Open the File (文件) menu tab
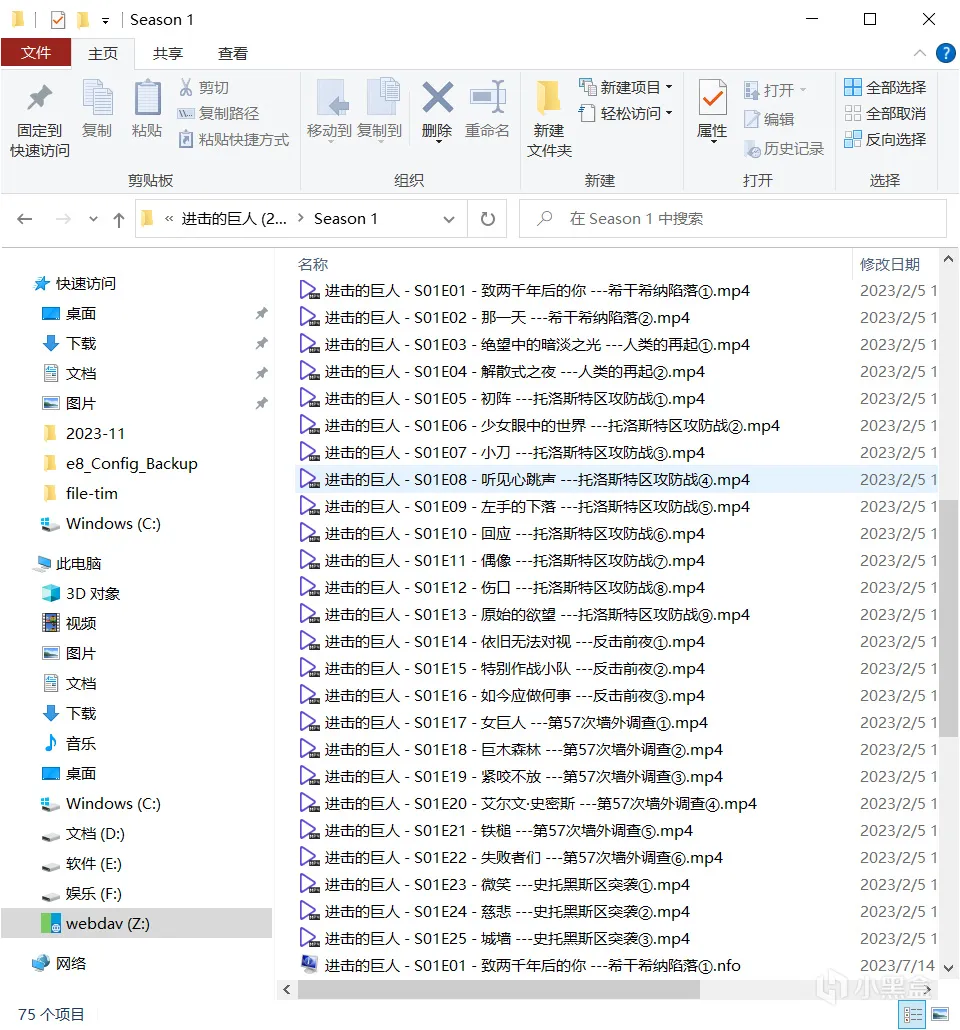Screen dimensions: 960x1030 point(36,53)
